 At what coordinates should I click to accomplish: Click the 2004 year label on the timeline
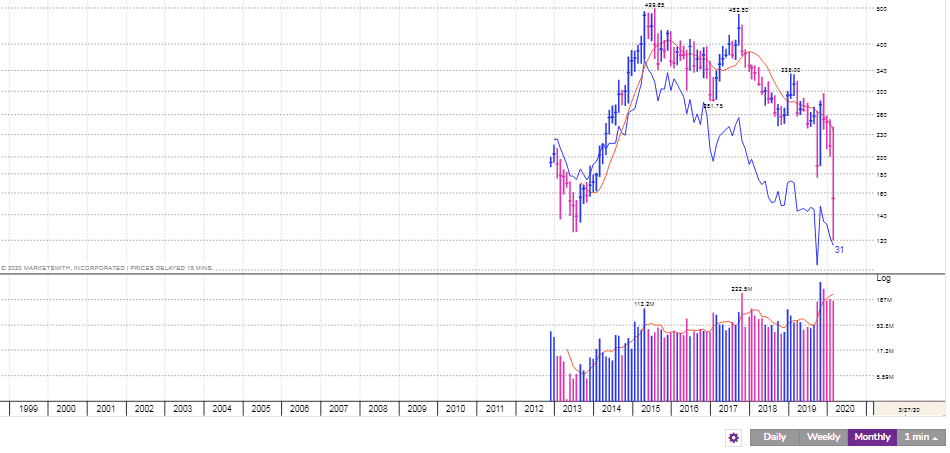tap(222, 409)
